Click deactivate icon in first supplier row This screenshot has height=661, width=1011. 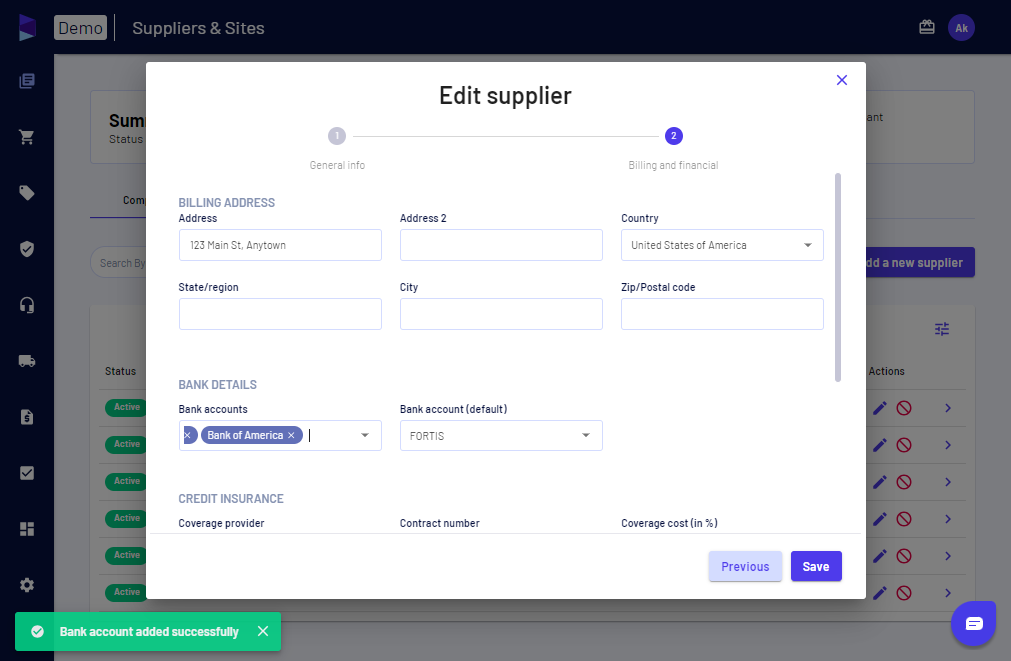[x=904, y=408]
